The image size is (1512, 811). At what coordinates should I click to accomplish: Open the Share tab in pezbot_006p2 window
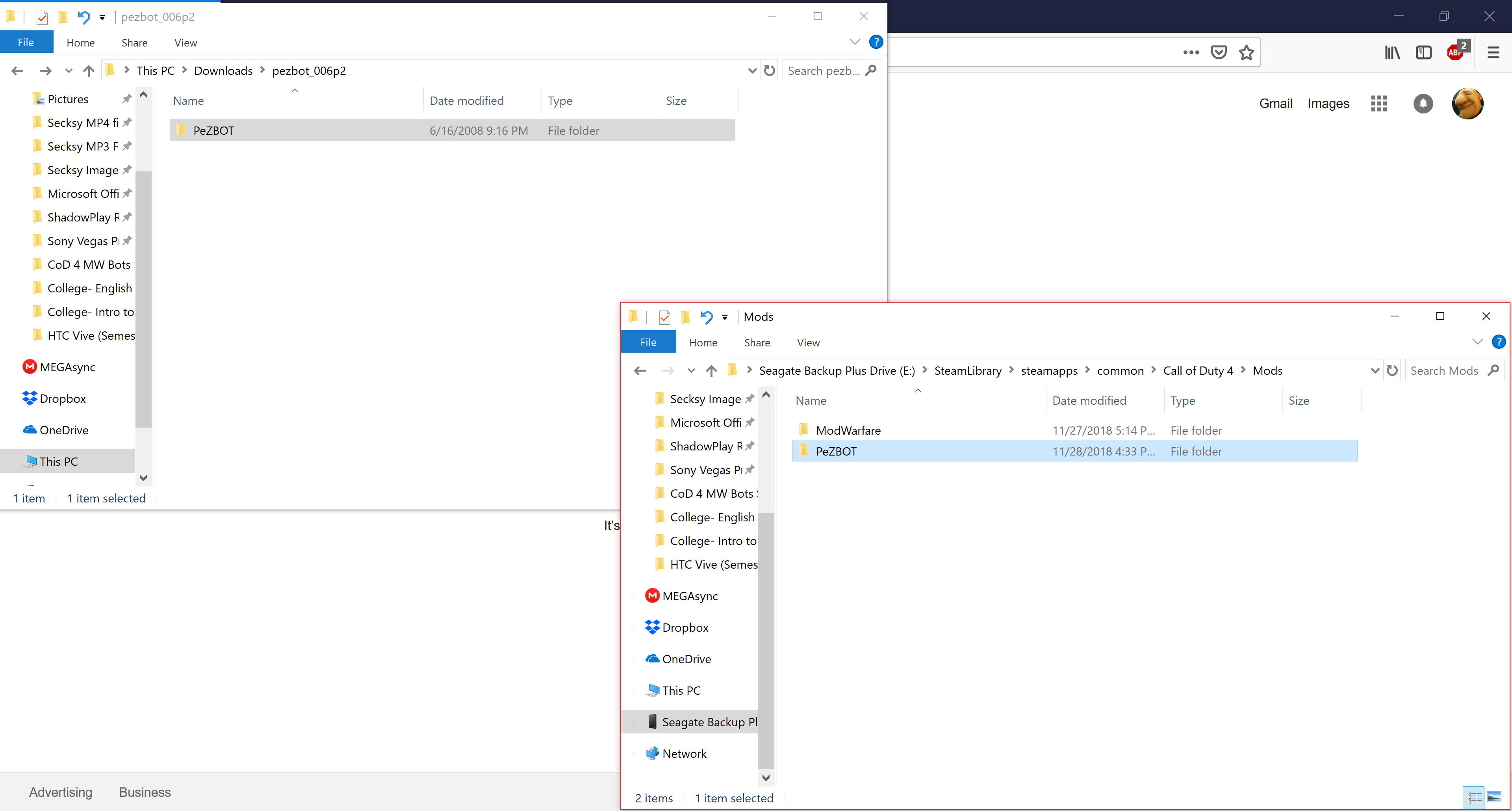134,43
